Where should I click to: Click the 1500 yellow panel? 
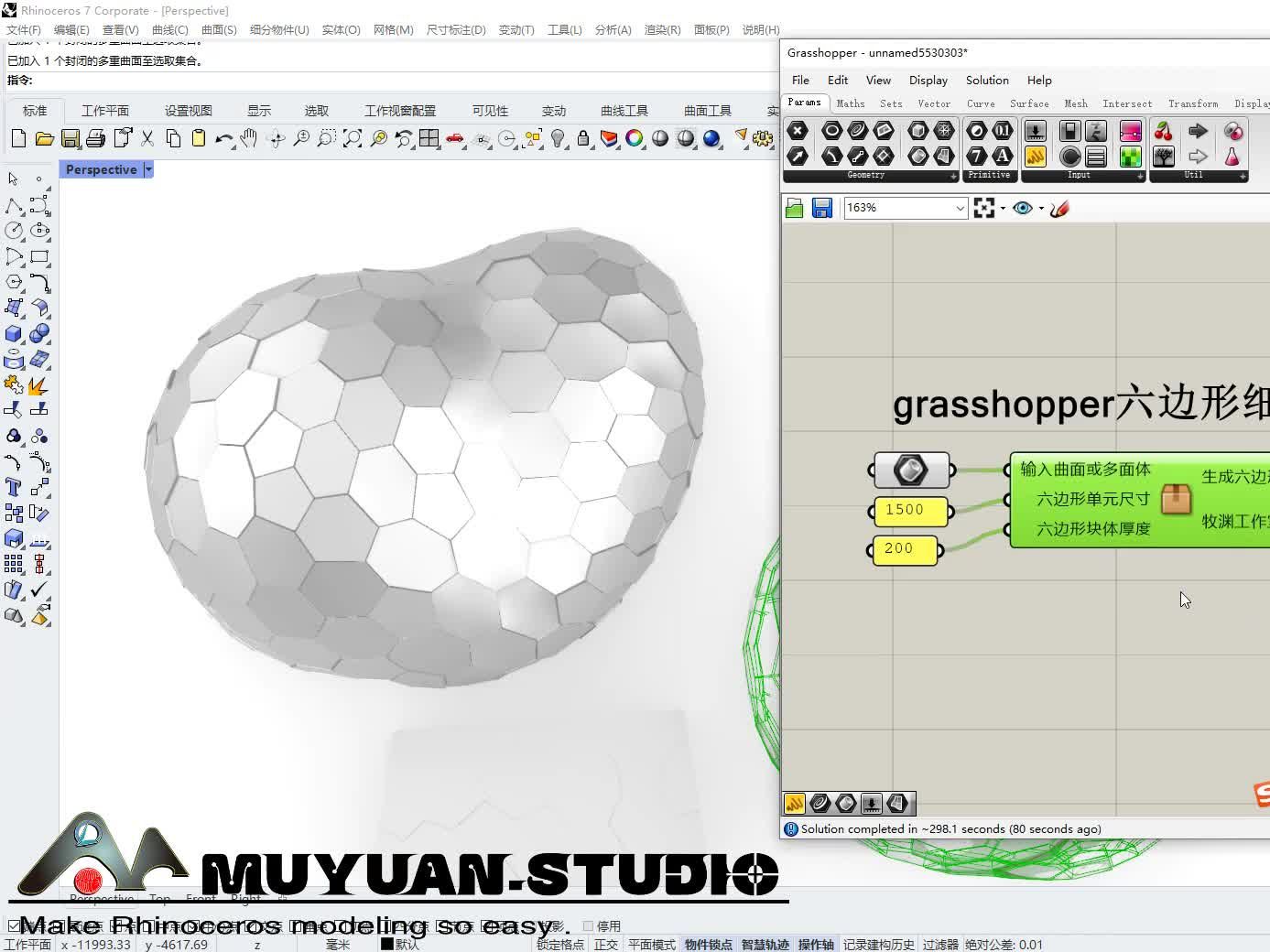(910, 511)
